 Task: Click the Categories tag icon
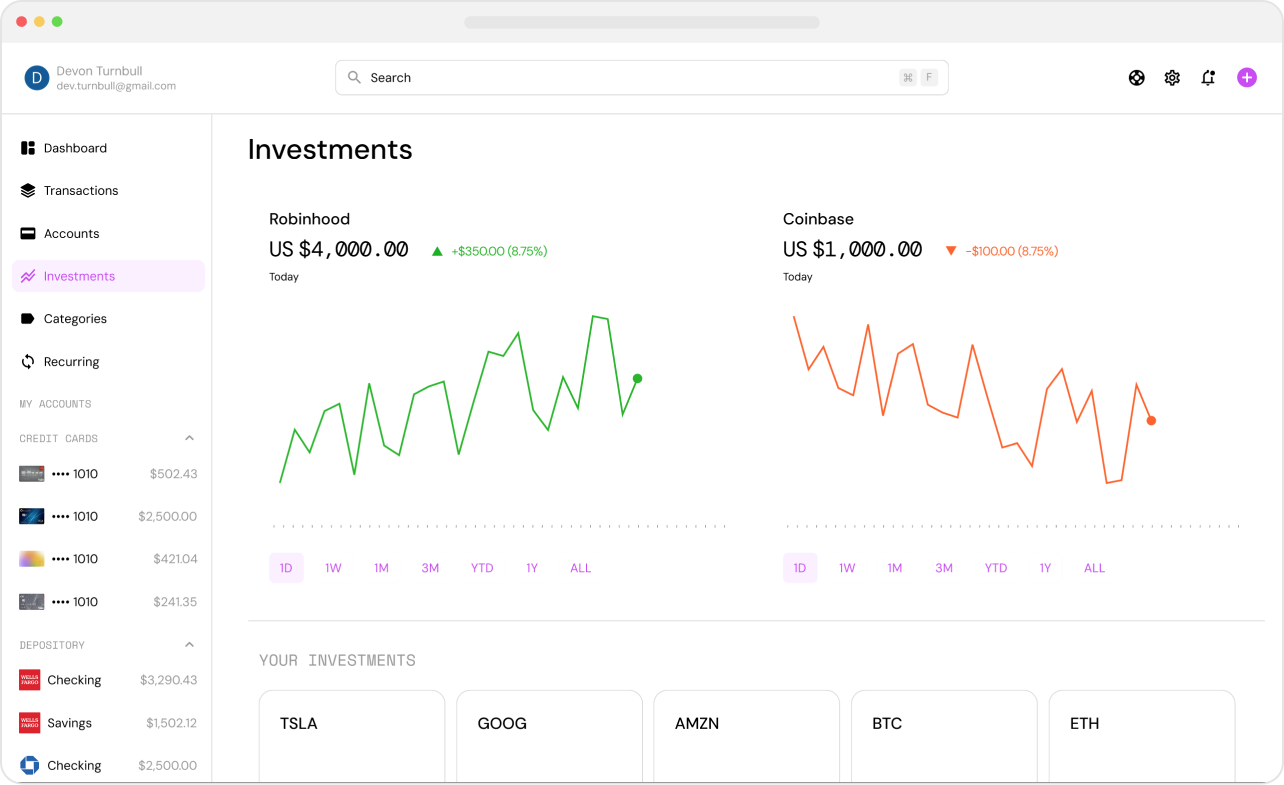point(28,319)
